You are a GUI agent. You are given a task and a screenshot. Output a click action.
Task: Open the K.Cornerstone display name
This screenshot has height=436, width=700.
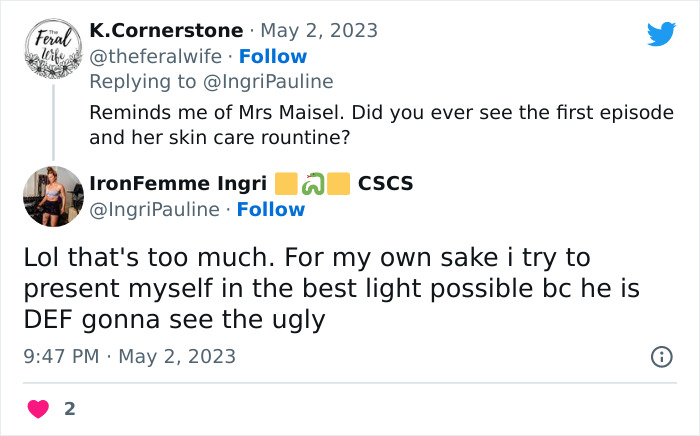click(x=166, y=30)
